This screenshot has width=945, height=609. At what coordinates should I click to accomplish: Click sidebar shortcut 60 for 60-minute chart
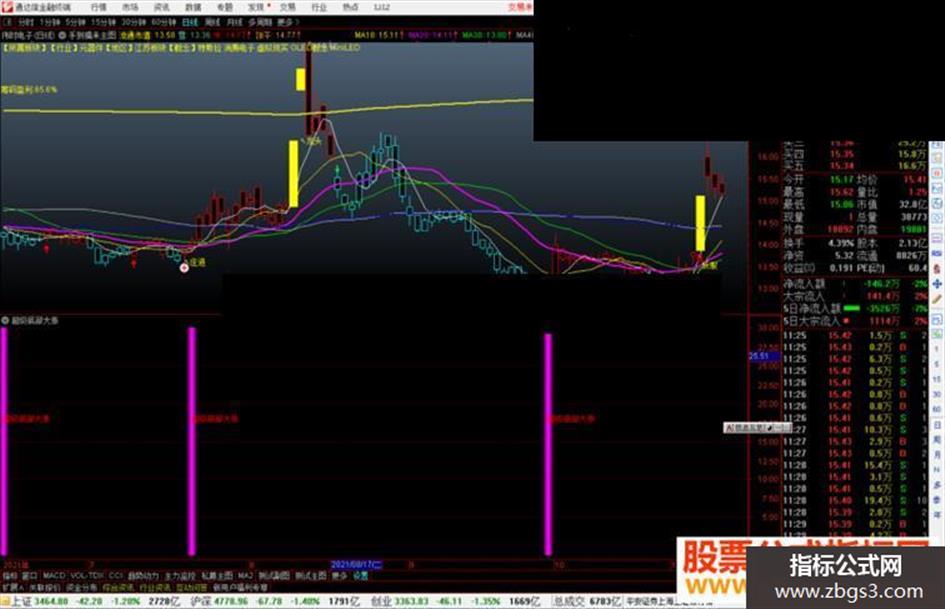point(937,409)
